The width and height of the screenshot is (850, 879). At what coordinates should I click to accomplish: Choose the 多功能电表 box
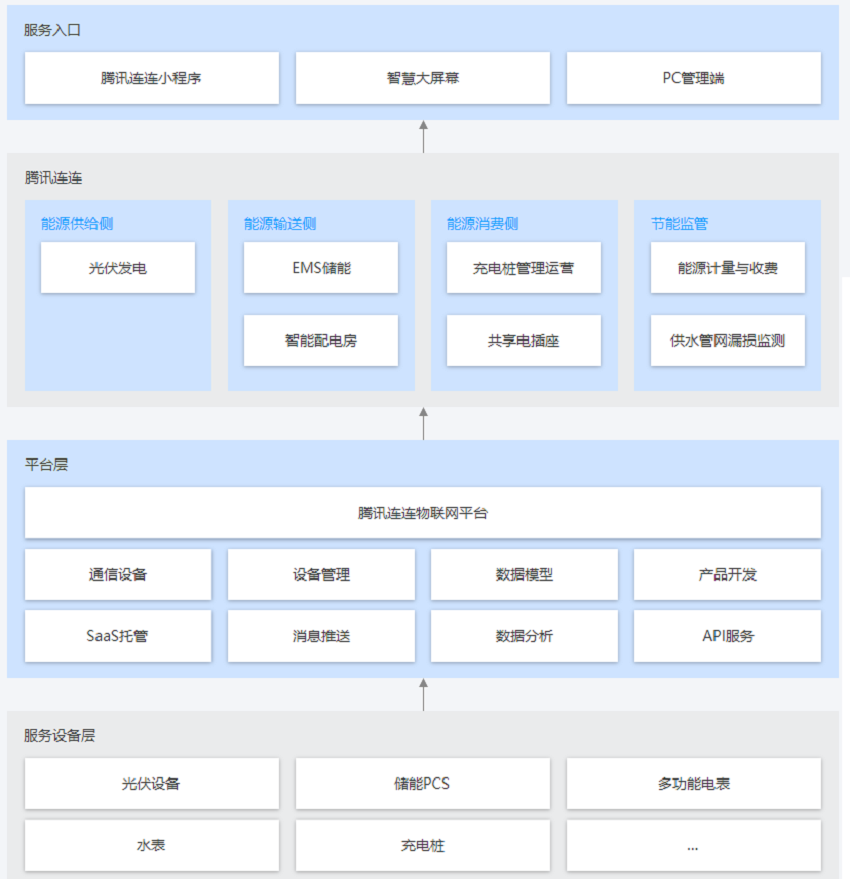(694, 784)
